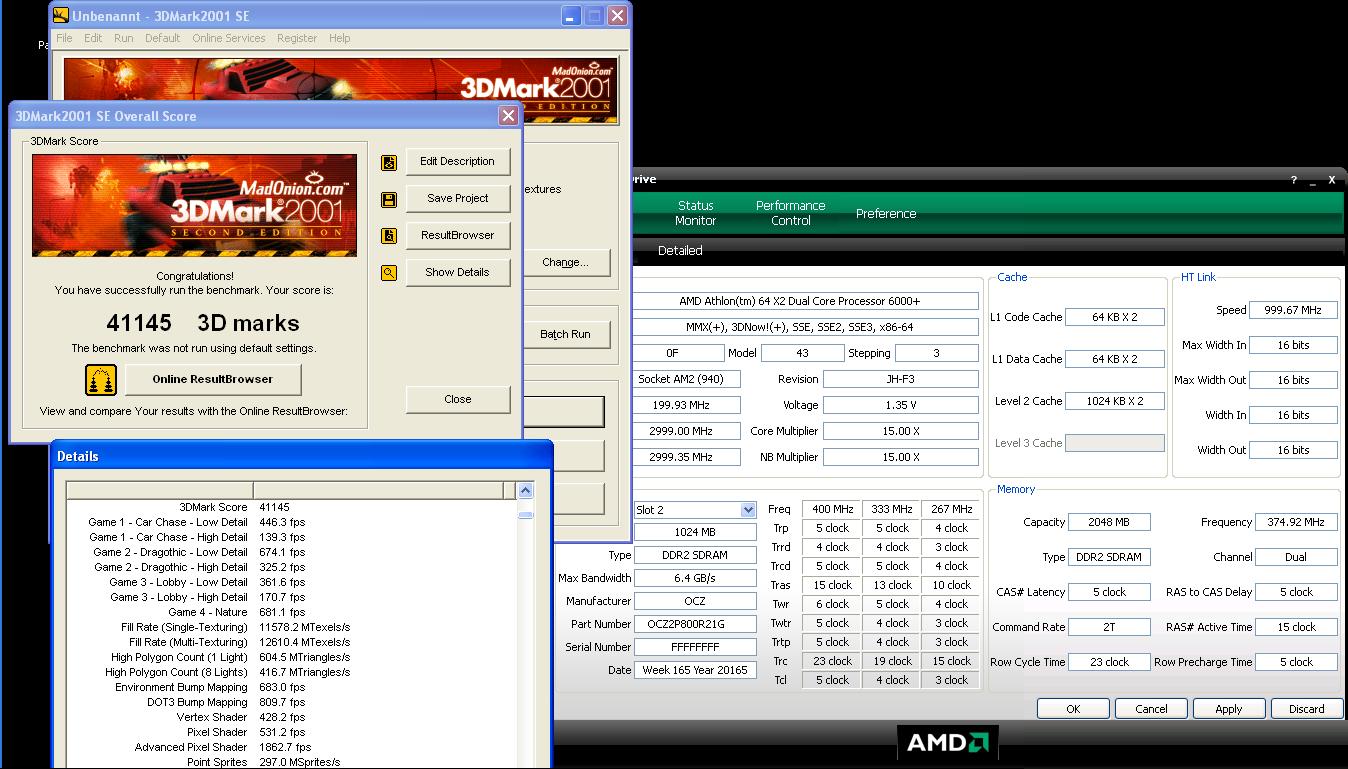
Task: Click 3DMark2001 SE window title icon
Action: coord(61,16)
